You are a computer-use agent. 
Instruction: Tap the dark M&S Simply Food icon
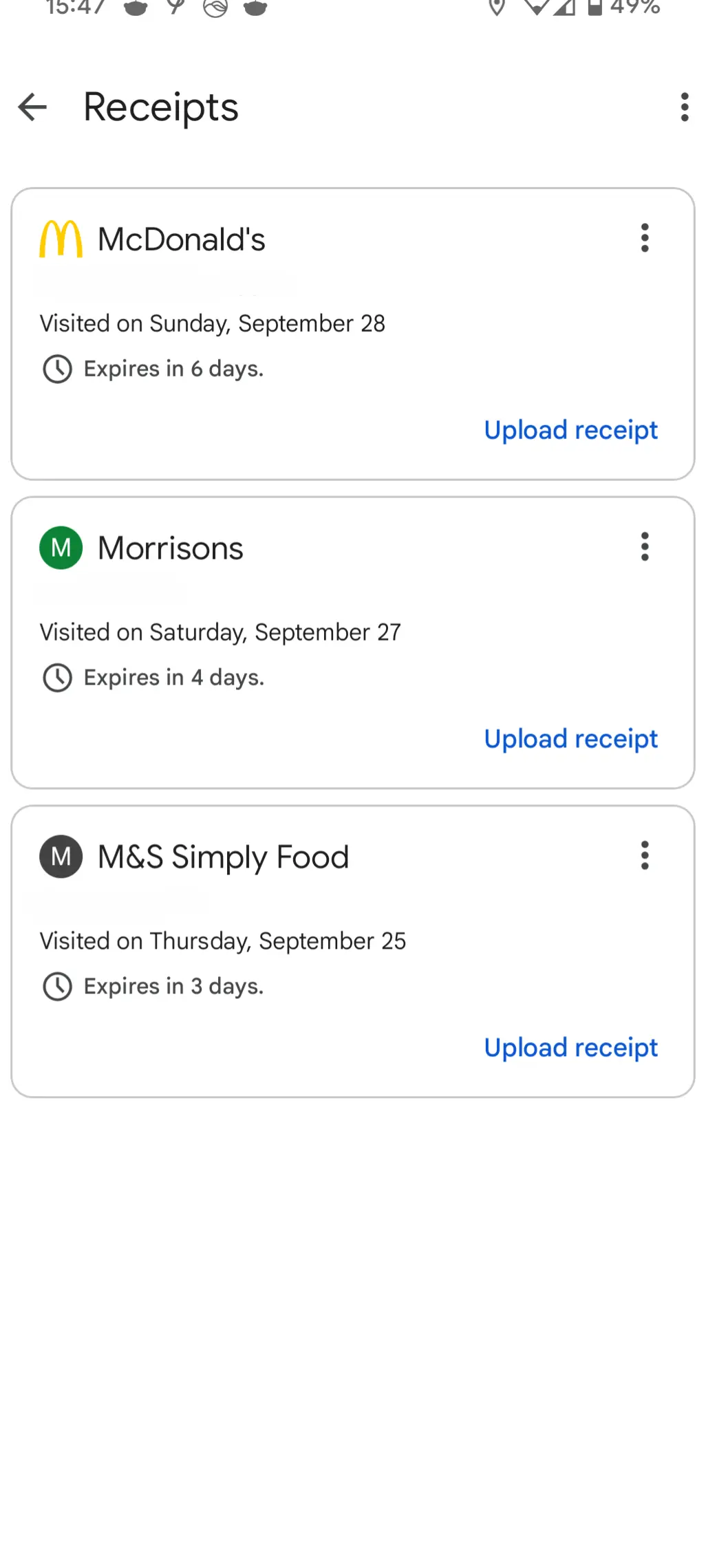pos(61,857)
